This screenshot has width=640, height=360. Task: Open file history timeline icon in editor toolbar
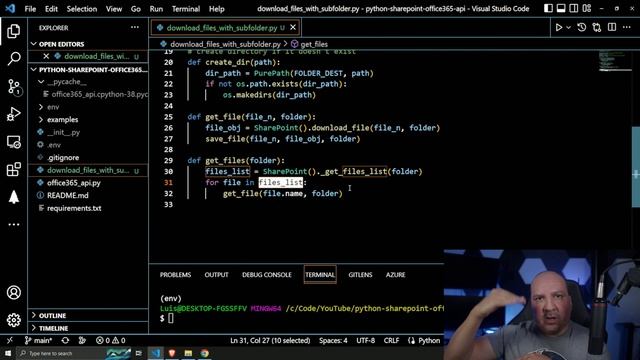pyautogui.click(x=582, y=27)
